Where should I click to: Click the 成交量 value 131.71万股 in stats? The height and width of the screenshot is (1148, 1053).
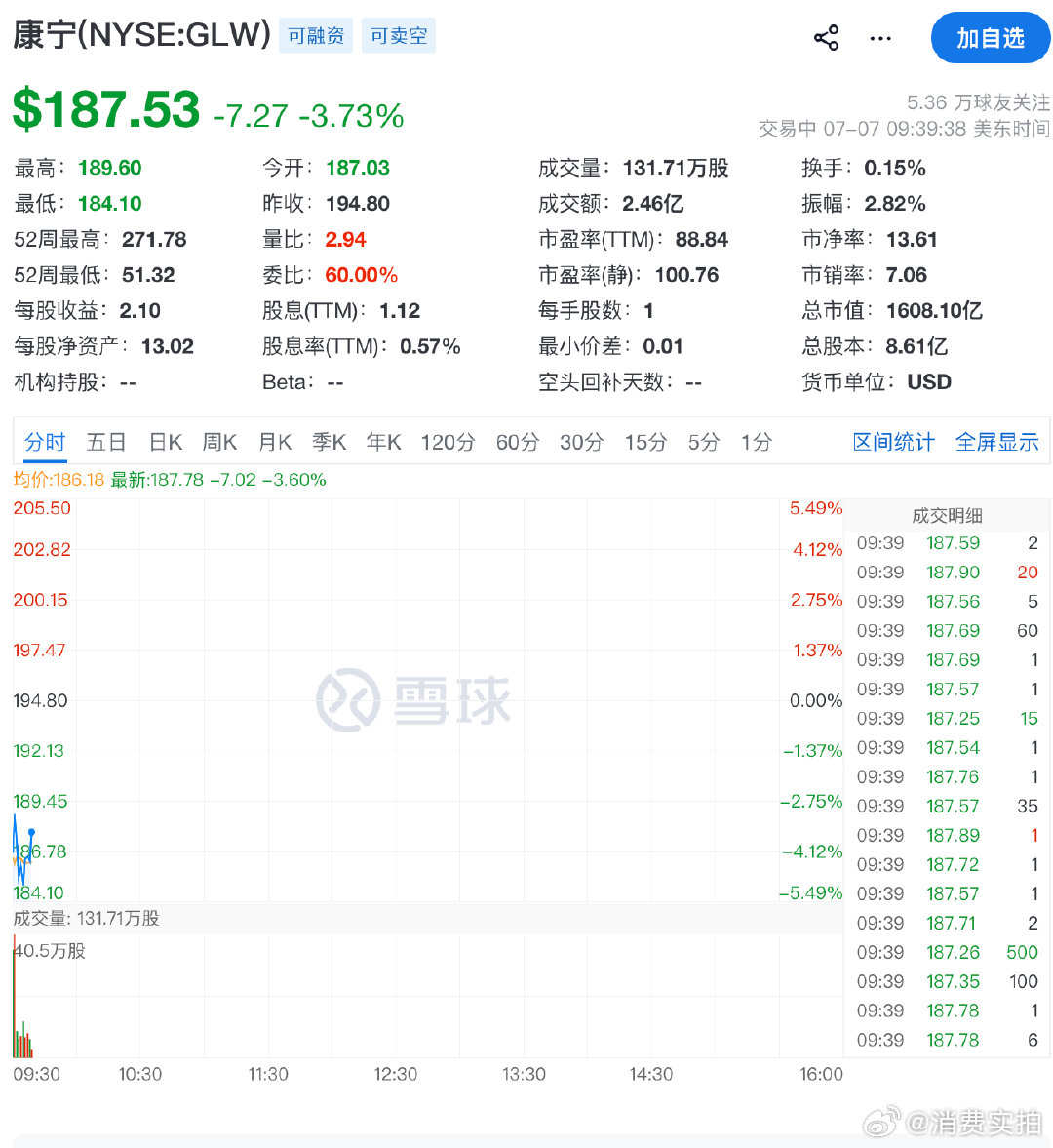tap(676, 168)
